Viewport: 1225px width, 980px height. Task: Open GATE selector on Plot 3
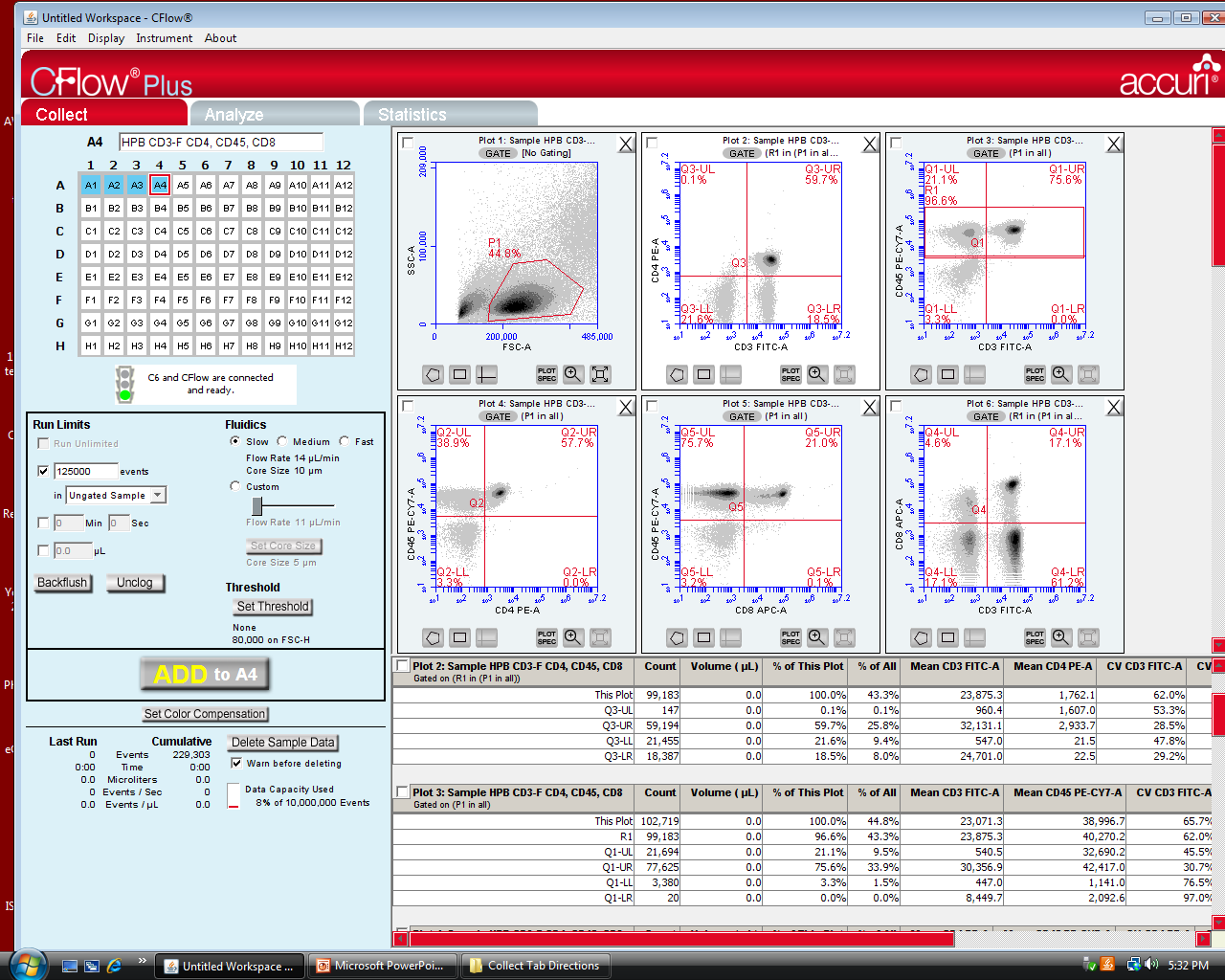click(986, 153)
